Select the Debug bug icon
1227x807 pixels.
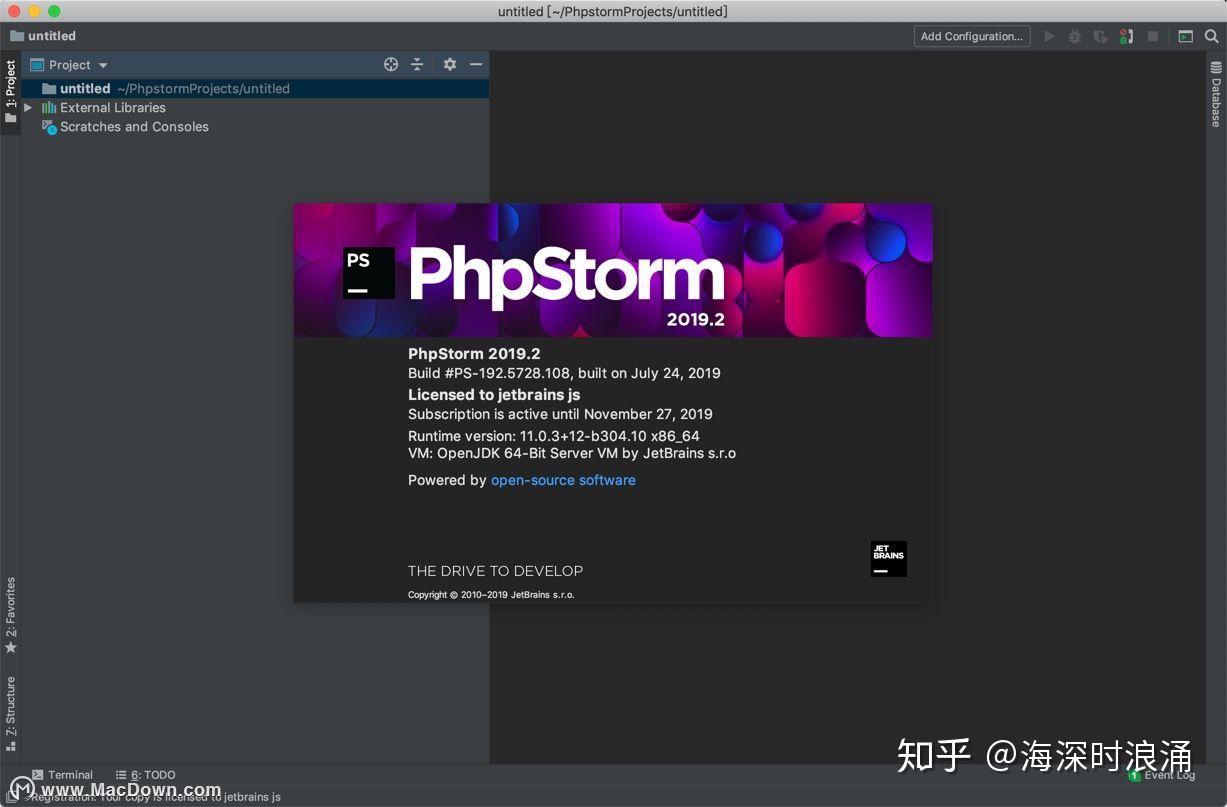click(x=1075, y=36)
